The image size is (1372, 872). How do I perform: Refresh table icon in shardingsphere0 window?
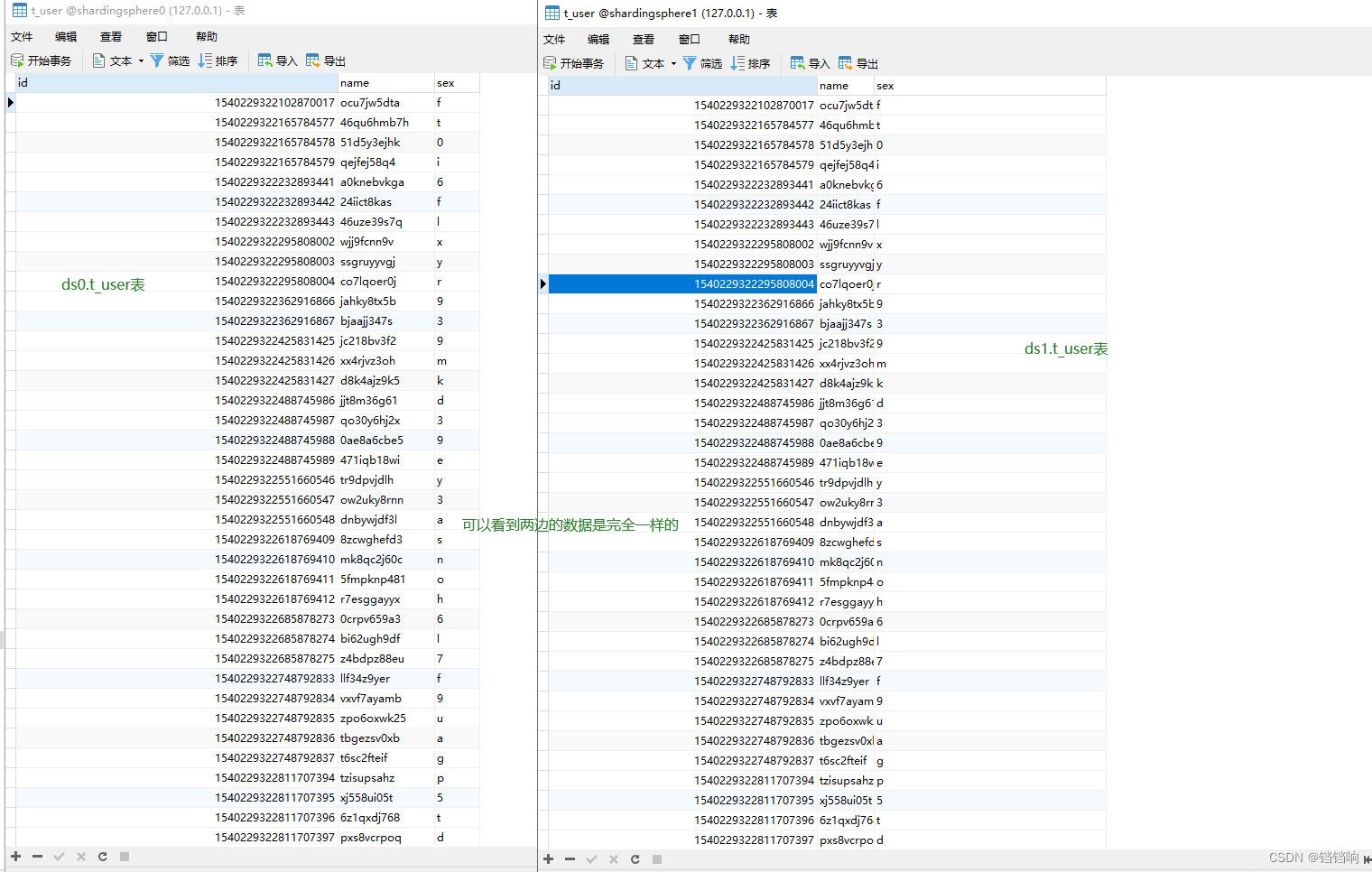102,857
